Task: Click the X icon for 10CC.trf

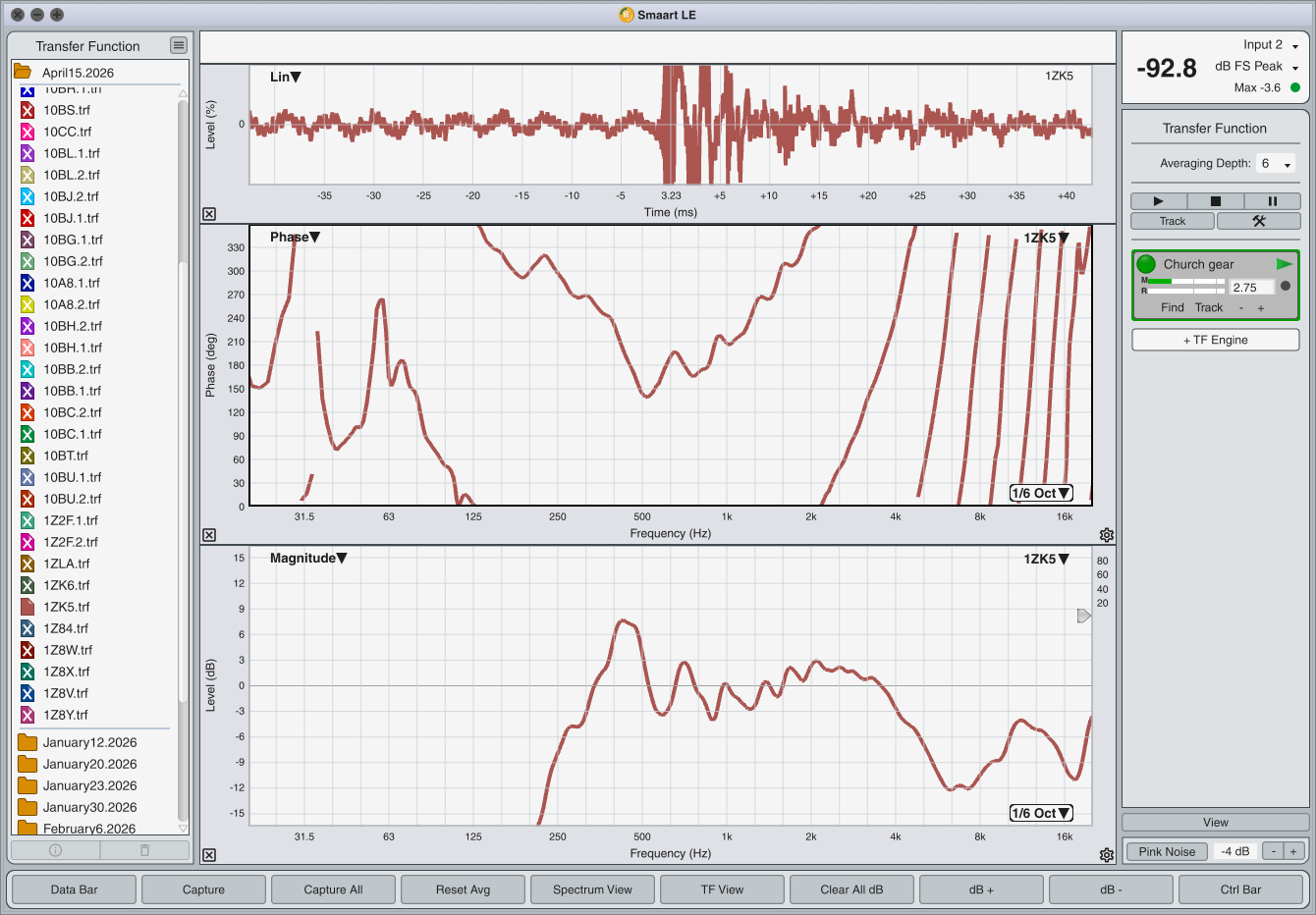Action: tap(27, 132)
